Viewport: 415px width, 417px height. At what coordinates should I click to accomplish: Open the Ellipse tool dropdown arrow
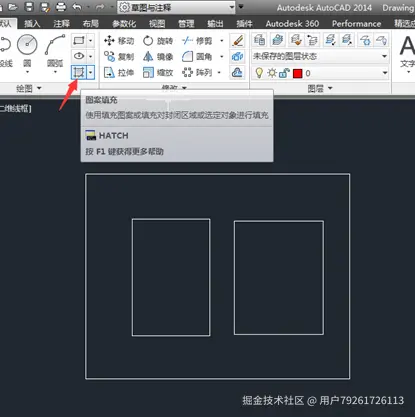click(x=91, y=56)
